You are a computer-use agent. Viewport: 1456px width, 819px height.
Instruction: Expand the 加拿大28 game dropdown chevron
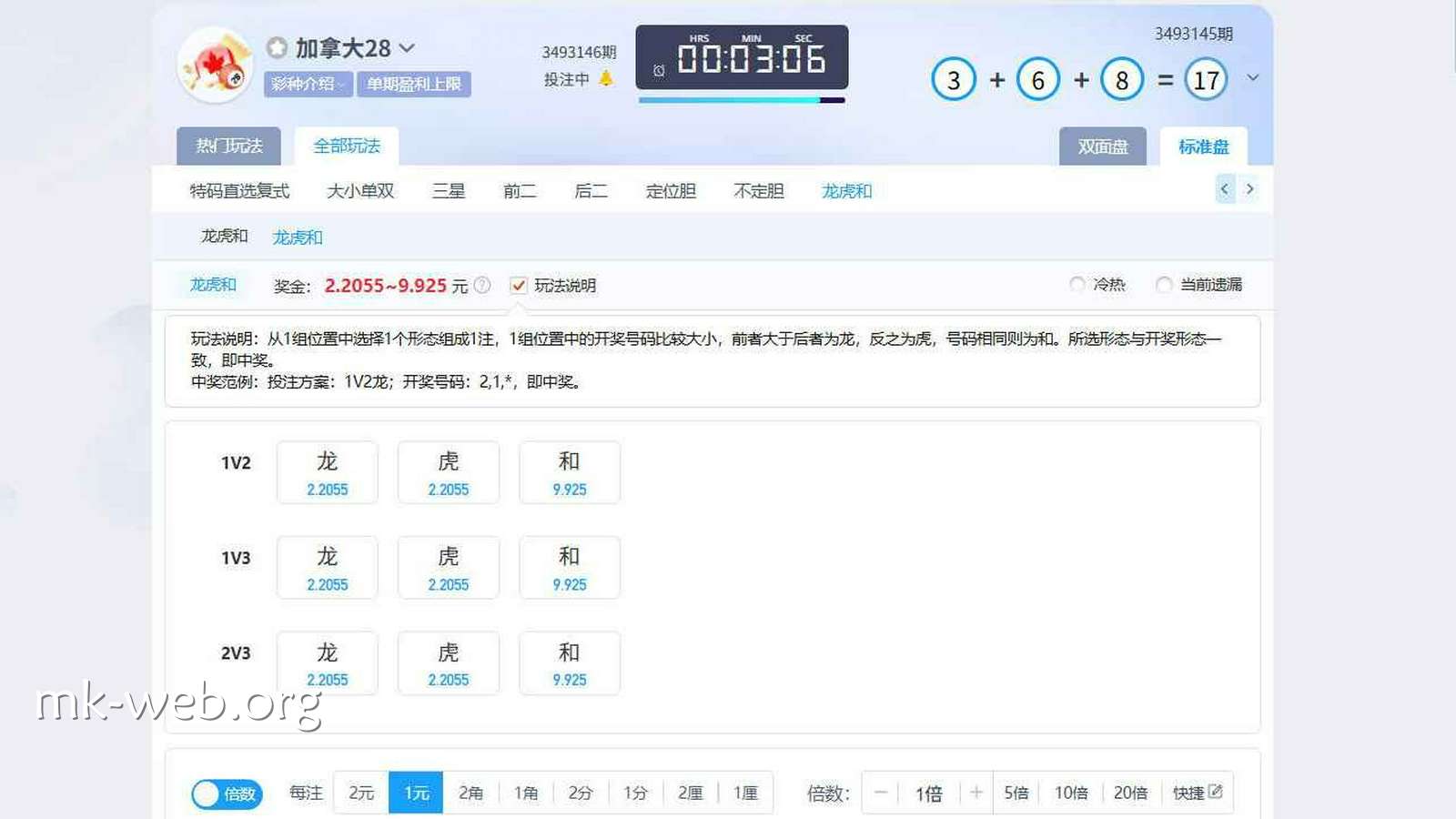tap(407, 47)
